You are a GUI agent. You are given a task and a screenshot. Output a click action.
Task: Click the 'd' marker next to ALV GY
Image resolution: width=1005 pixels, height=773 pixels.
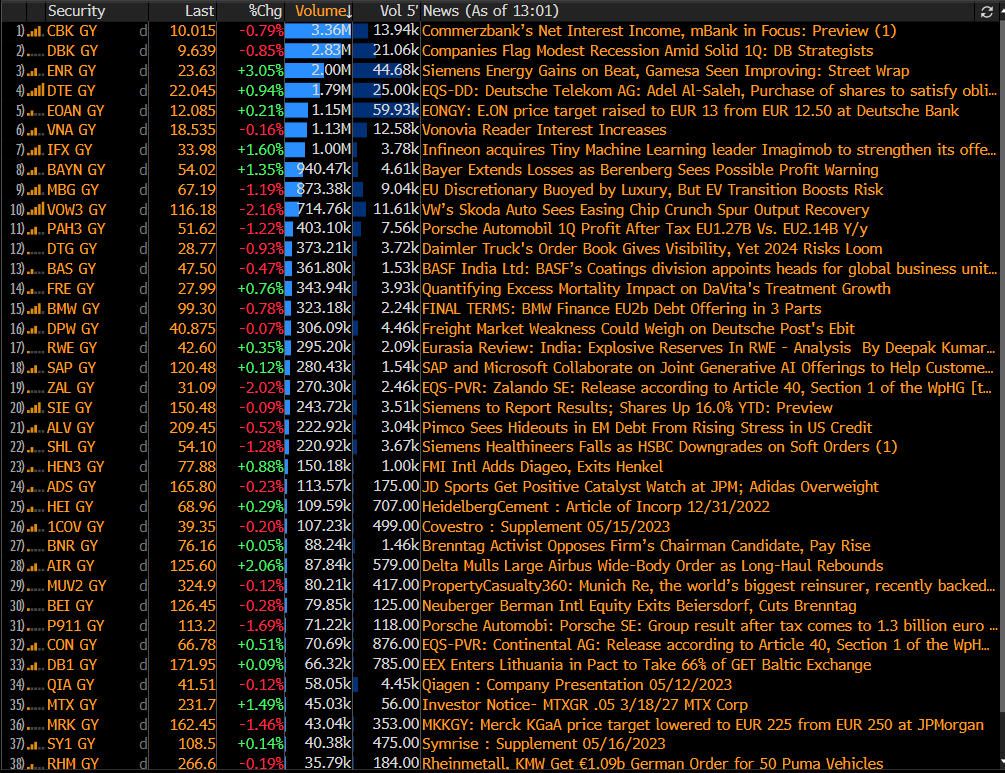[x=143, y=428]
